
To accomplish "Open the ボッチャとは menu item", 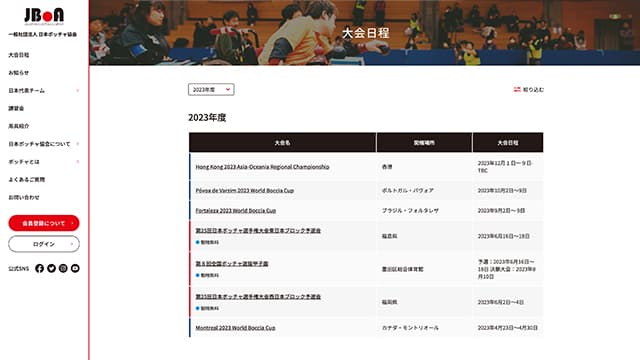I will (x=24, y=162).
